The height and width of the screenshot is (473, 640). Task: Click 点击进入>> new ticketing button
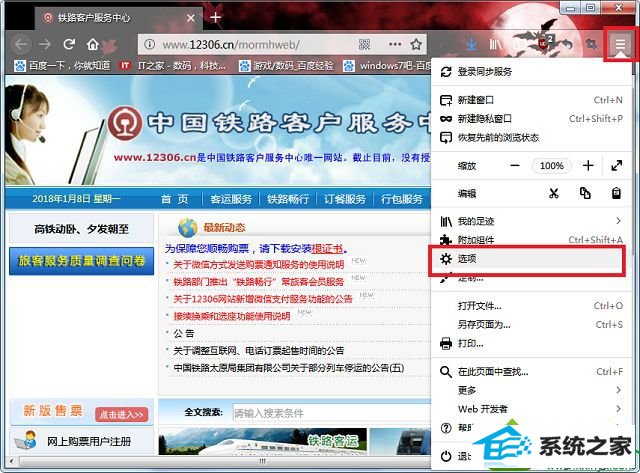[x=121, y=415]
